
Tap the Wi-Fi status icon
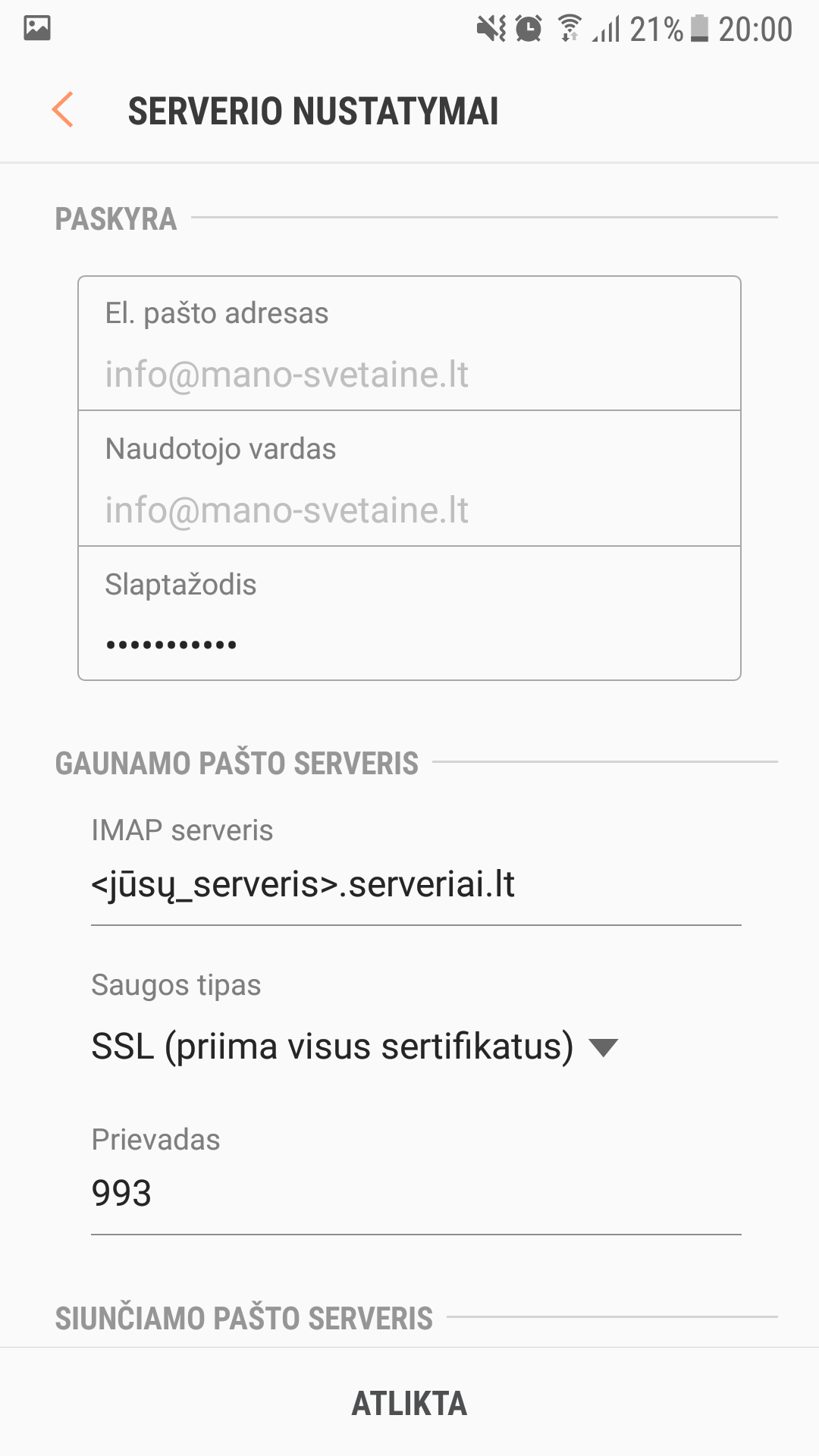(570, 29)
